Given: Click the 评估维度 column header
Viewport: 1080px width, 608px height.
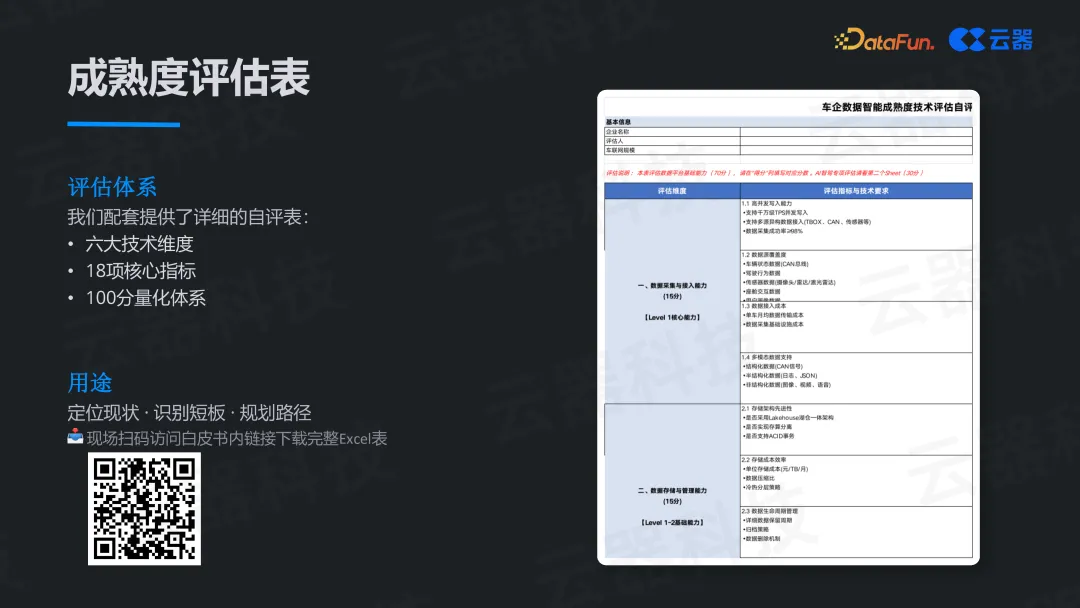Looking at the screenshot, I should click(672, 191).
